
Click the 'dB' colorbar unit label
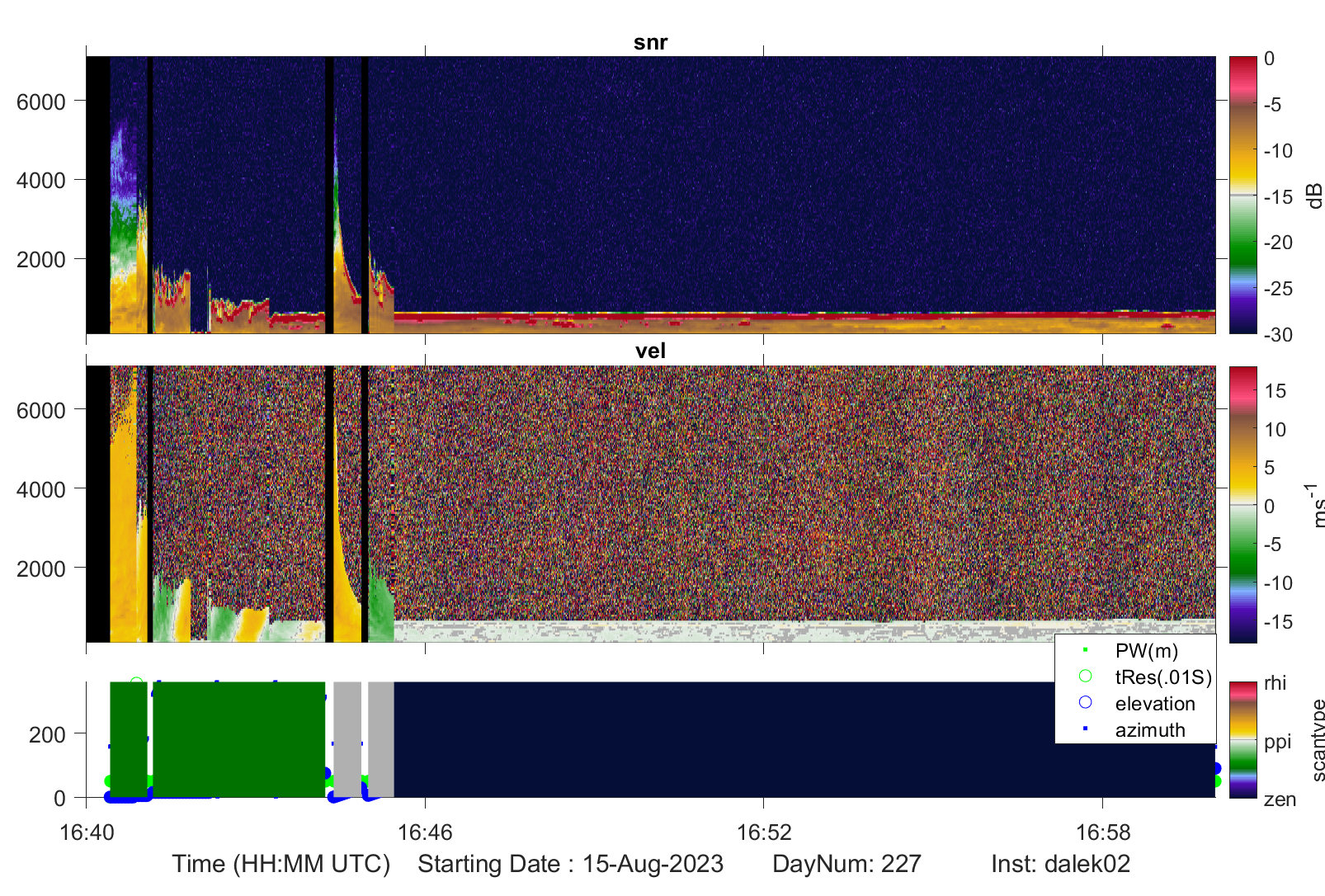1314,196
